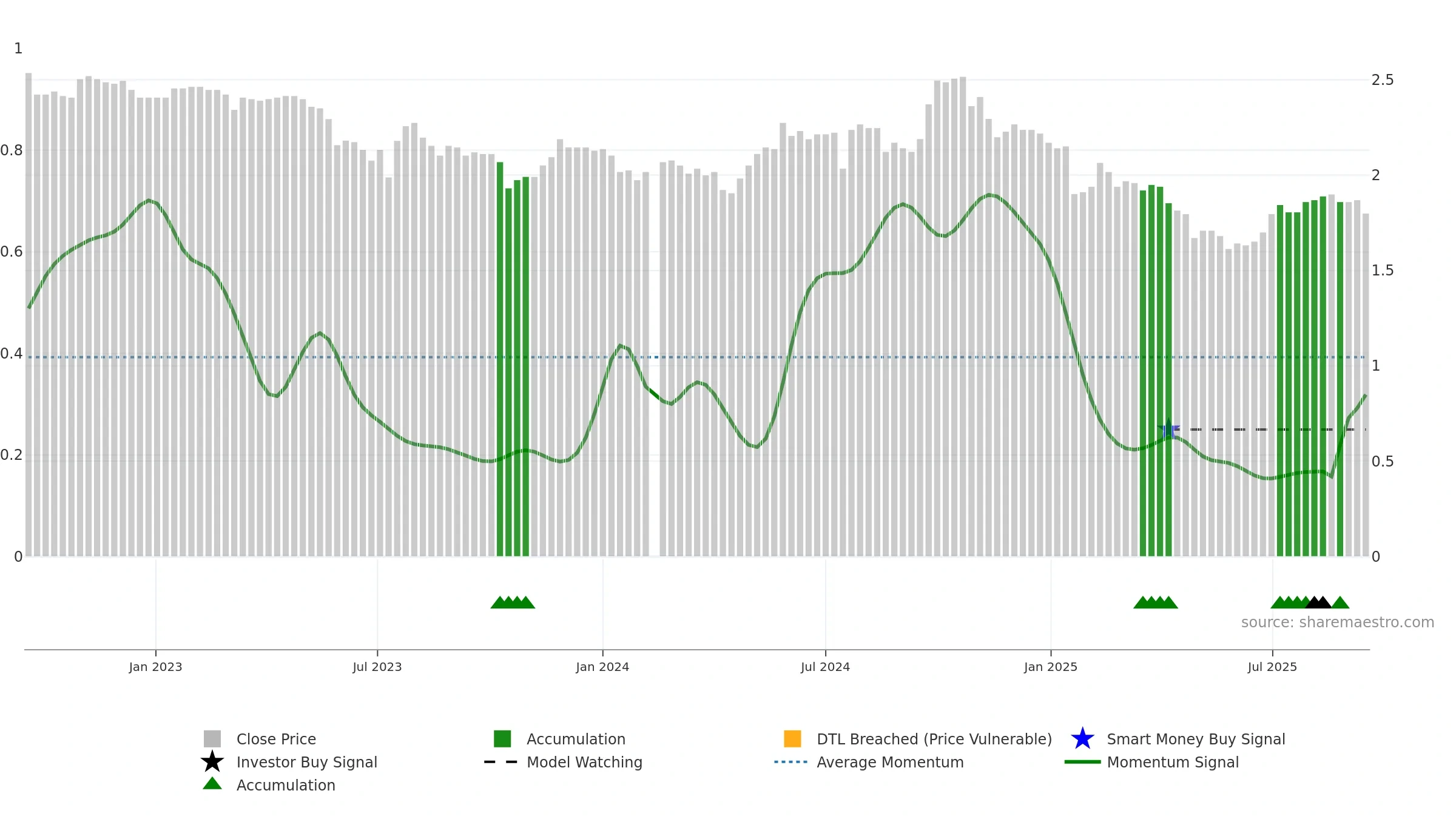
Task: Click the green Momentum Signal line icon
Action: [1082, 762]
